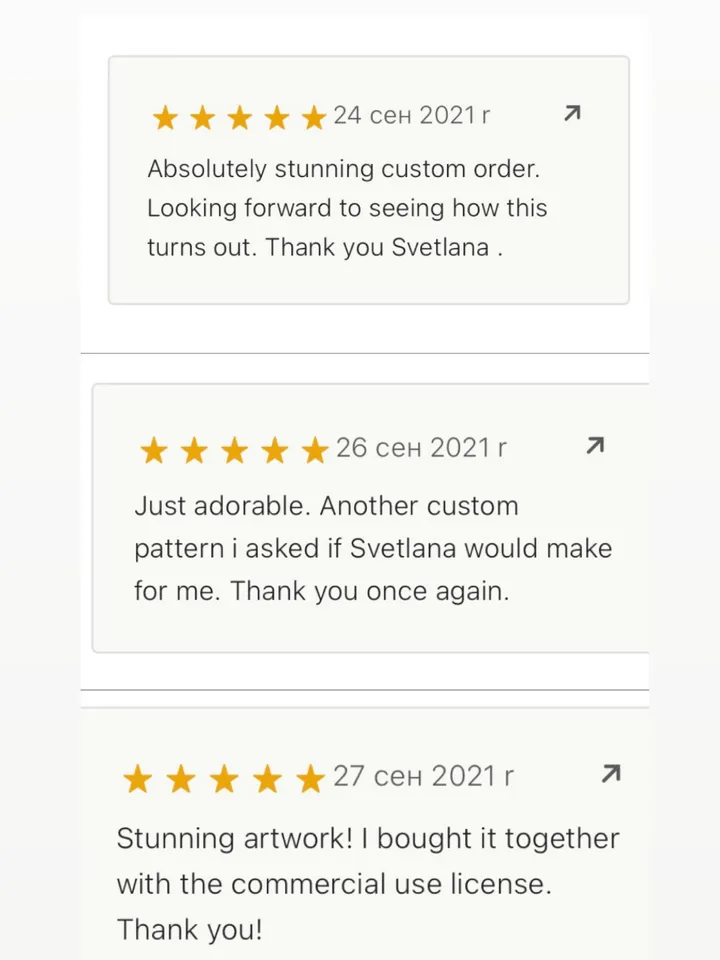Screen dimensions: 720x960
Task: Click the date 26 сен 2021 г
Action: point(421,447)
